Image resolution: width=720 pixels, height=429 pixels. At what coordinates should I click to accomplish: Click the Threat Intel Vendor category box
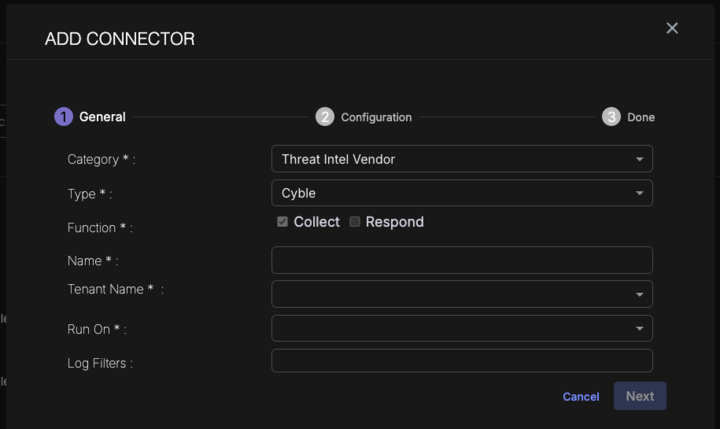tap(450, 159)
